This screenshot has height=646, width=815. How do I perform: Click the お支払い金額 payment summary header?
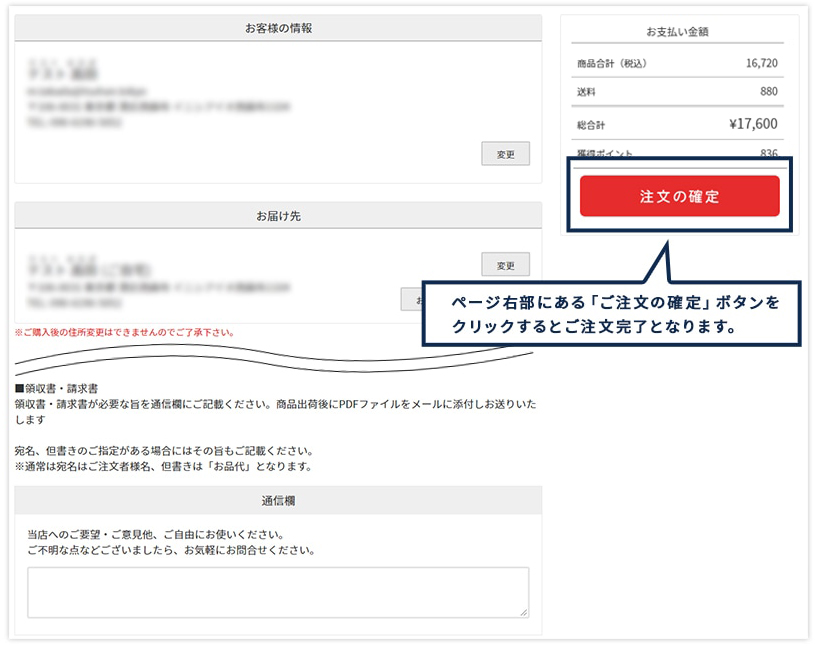[676, 30]
